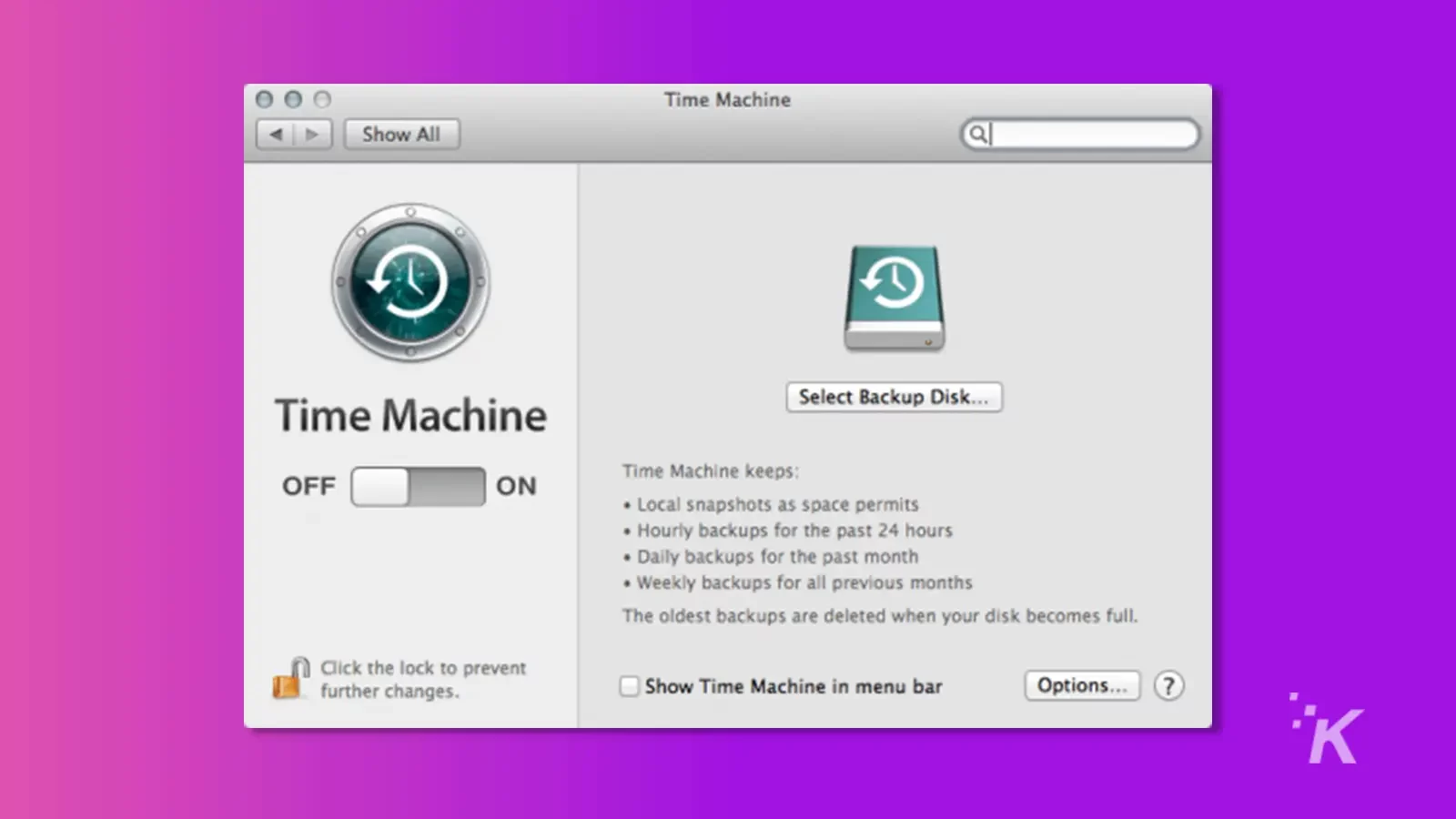Click 'Hourly backups for the past 24 hours'
The image size is (1456, 819).
(x=794, y=531)
